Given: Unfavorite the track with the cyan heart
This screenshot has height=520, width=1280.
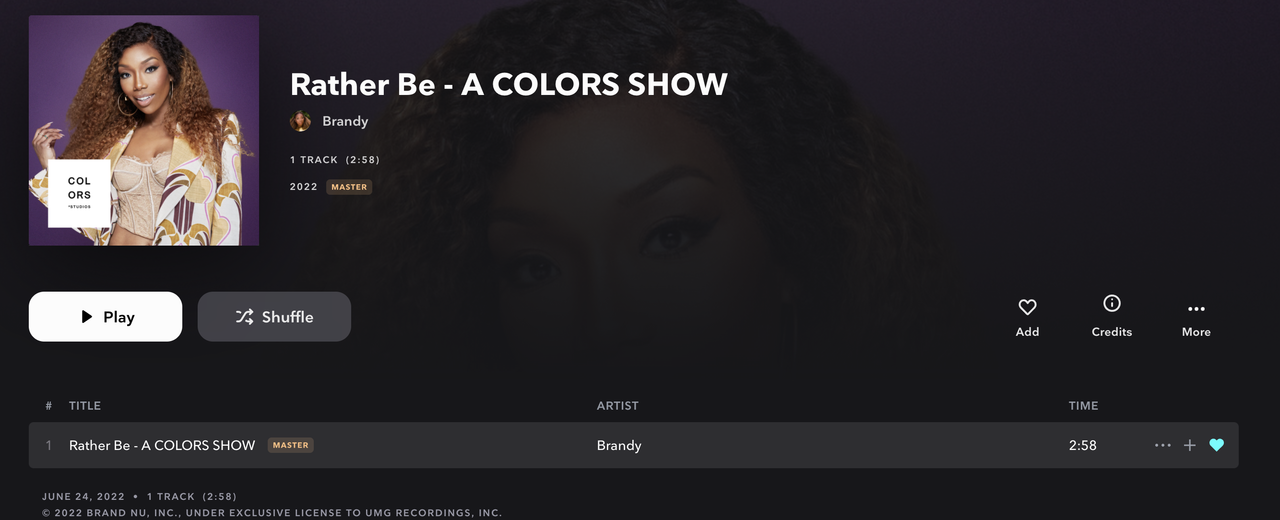Looking at the screenshot, I should [x=1216, y=445].
